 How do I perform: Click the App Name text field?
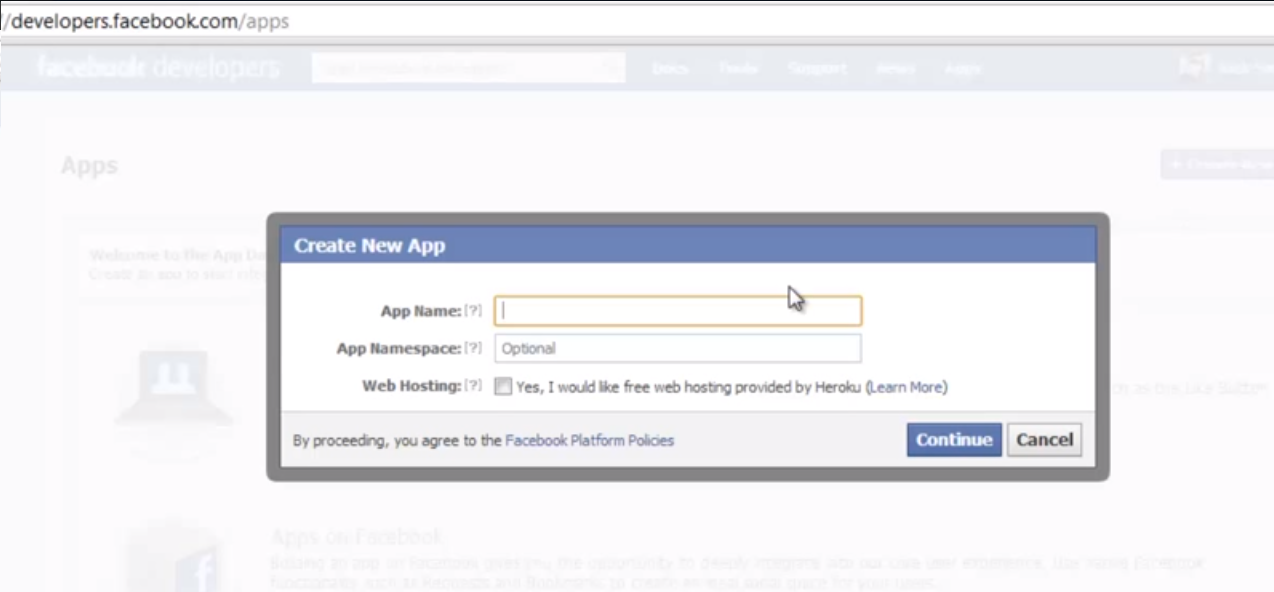[678, 311]
